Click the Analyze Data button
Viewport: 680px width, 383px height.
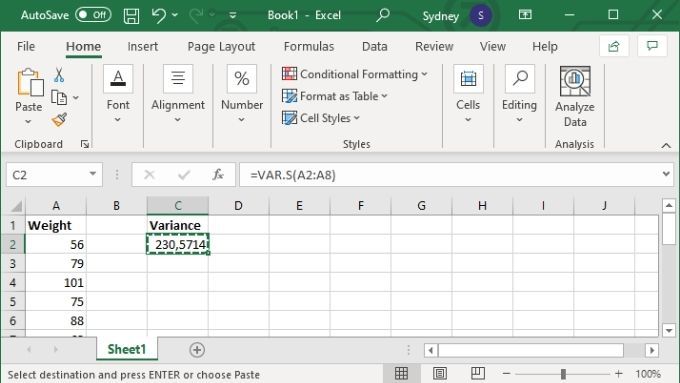pyautogui.click(x=575, y=97)
